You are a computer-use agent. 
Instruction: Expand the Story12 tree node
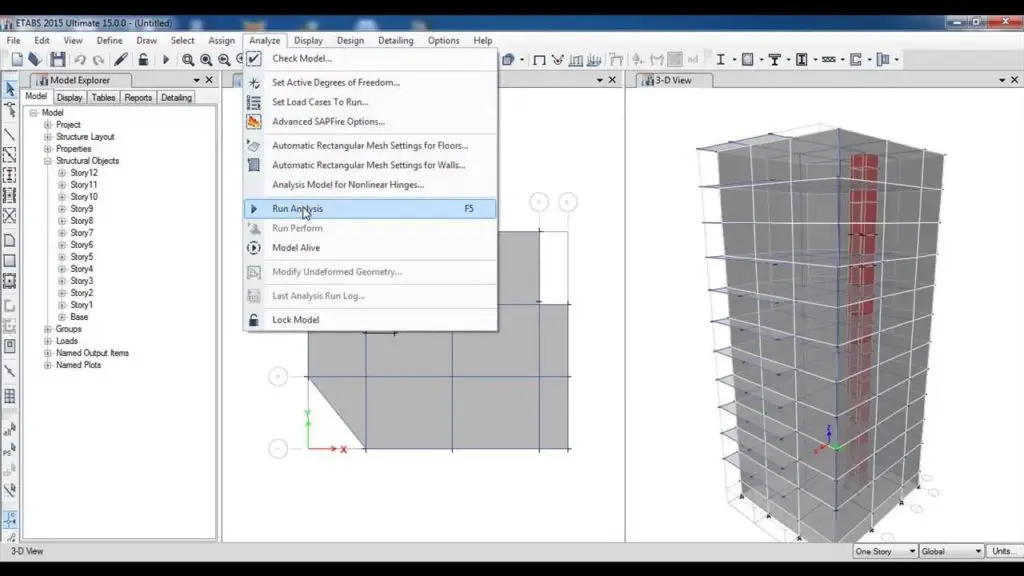[x=62, y=173]
